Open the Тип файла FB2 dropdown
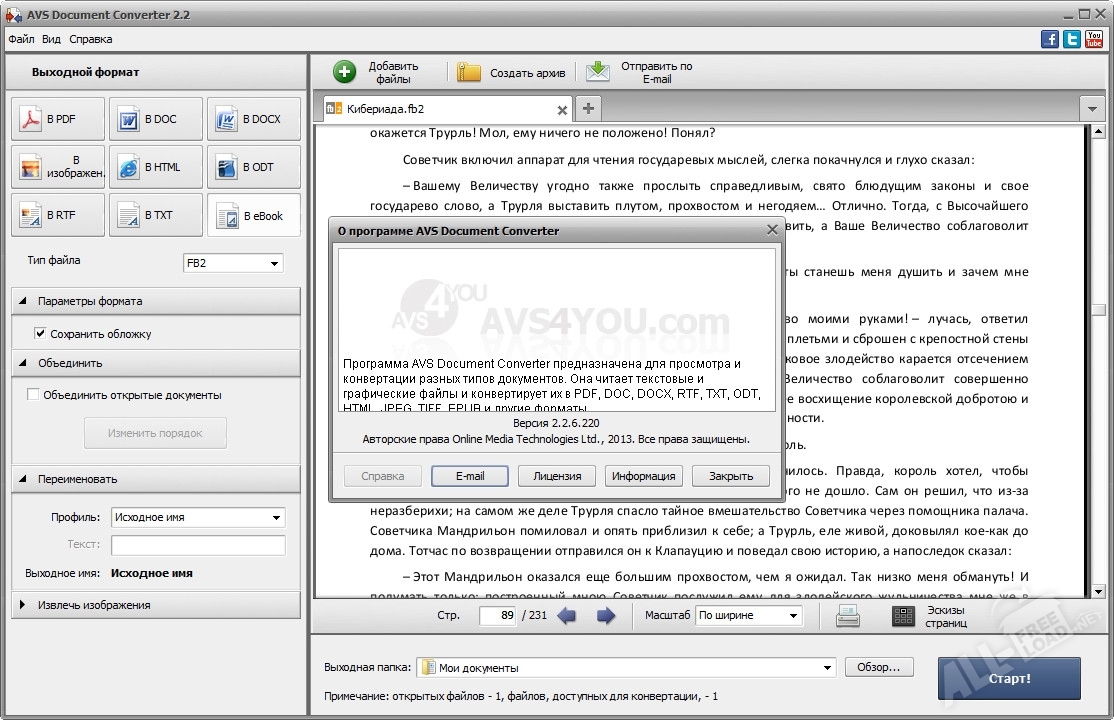Image resolution: width=1114 pixels, height=720 pixels. 233,263
